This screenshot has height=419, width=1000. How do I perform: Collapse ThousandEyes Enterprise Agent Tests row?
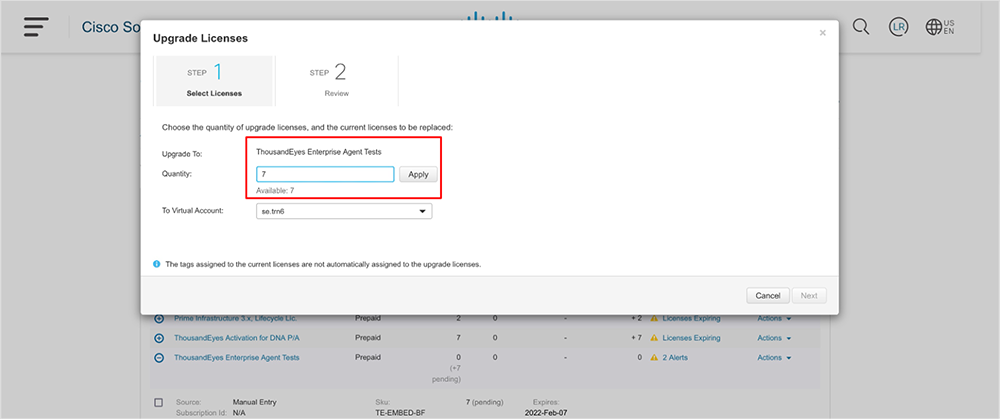click(x=159, y=357)
